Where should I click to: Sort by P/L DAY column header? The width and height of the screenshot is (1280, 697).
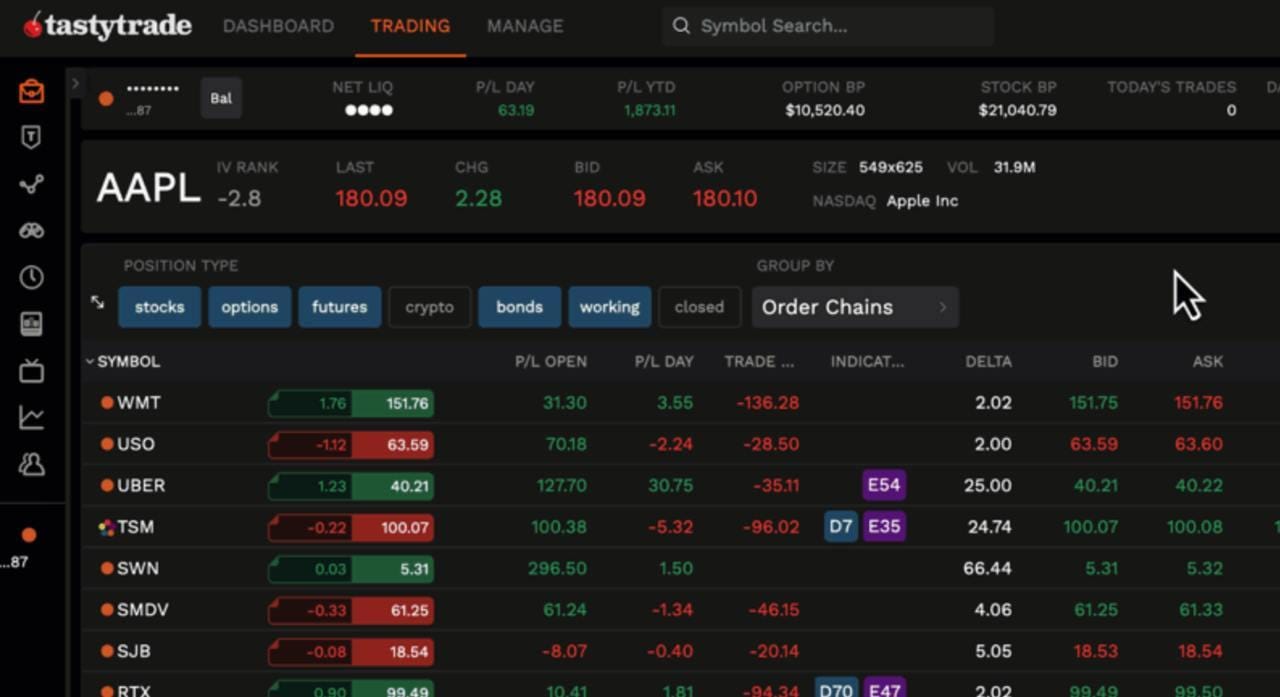point(664,362)
